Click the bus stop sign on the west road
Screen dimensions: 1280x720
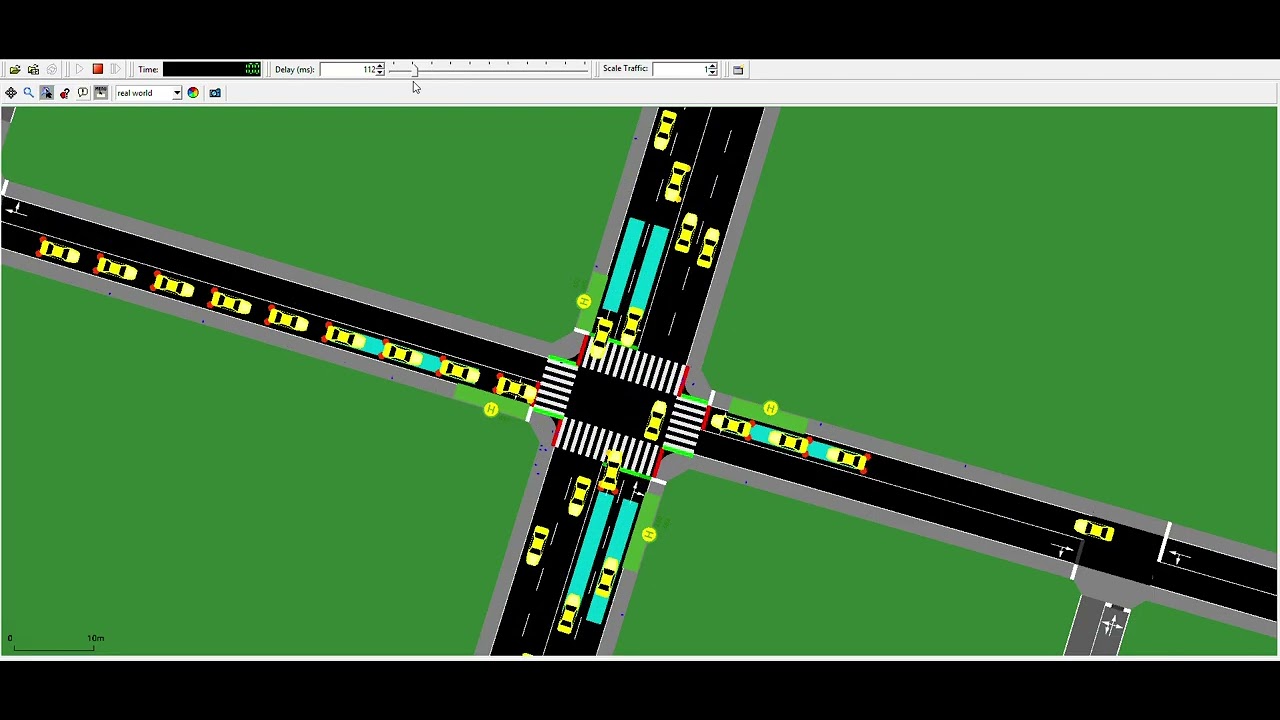[490, 409]
